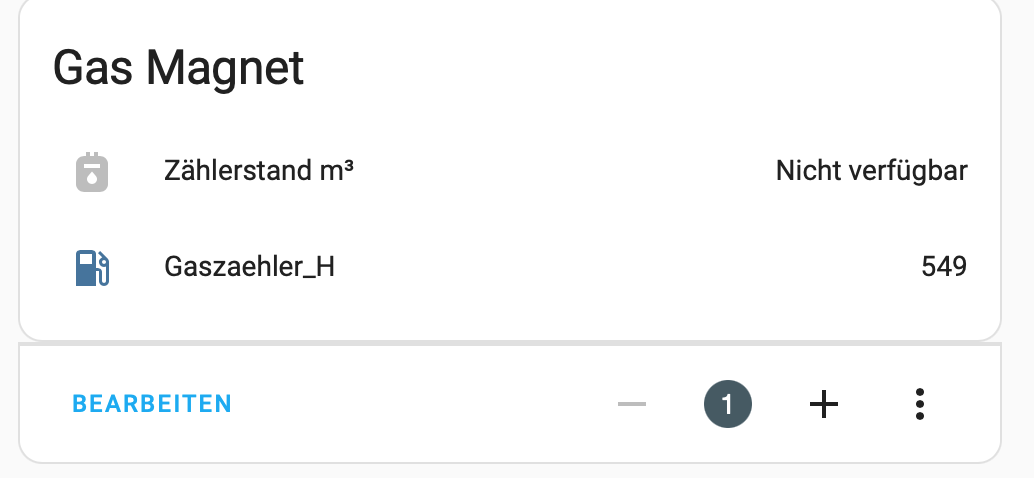Click the "_H" suffix of Gaszaehler_H

(x=319, y=267)
